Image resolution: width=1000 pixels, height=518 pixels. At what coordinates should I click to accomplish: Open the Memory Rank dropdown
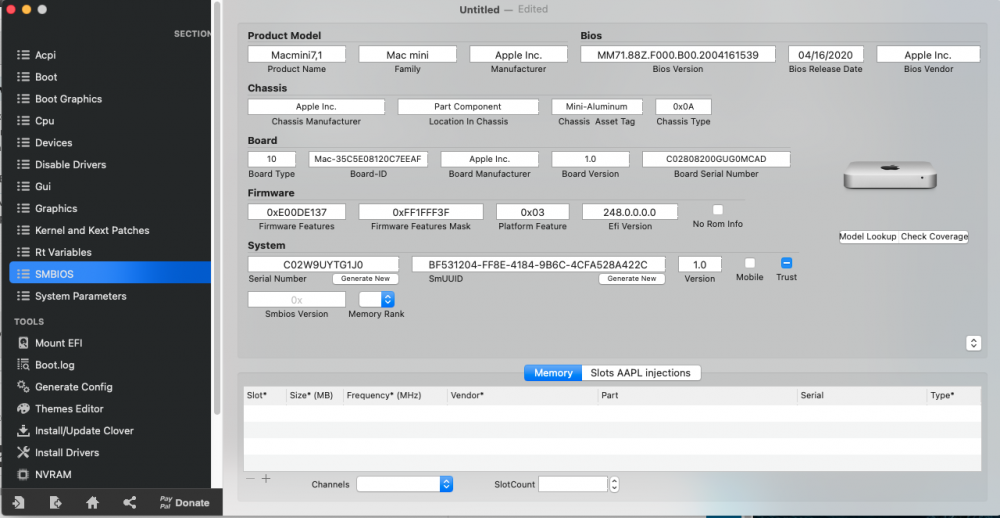tap(377, 299)
